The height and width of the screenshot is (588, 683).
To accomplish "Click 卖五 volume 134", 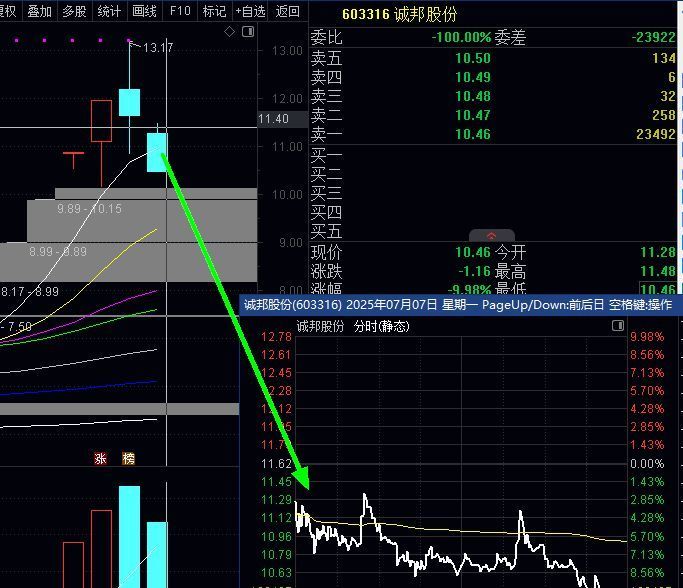I will pyautogui.click(x=664, y=58).
